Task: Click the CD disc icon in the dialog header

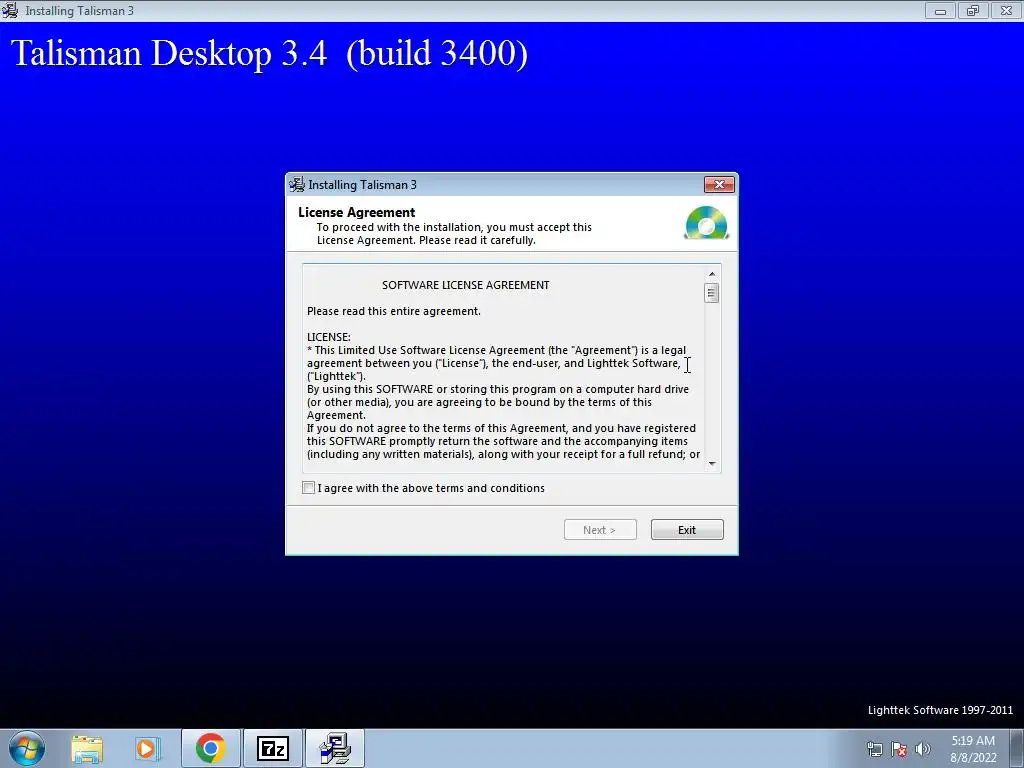Action: point(707,223)
